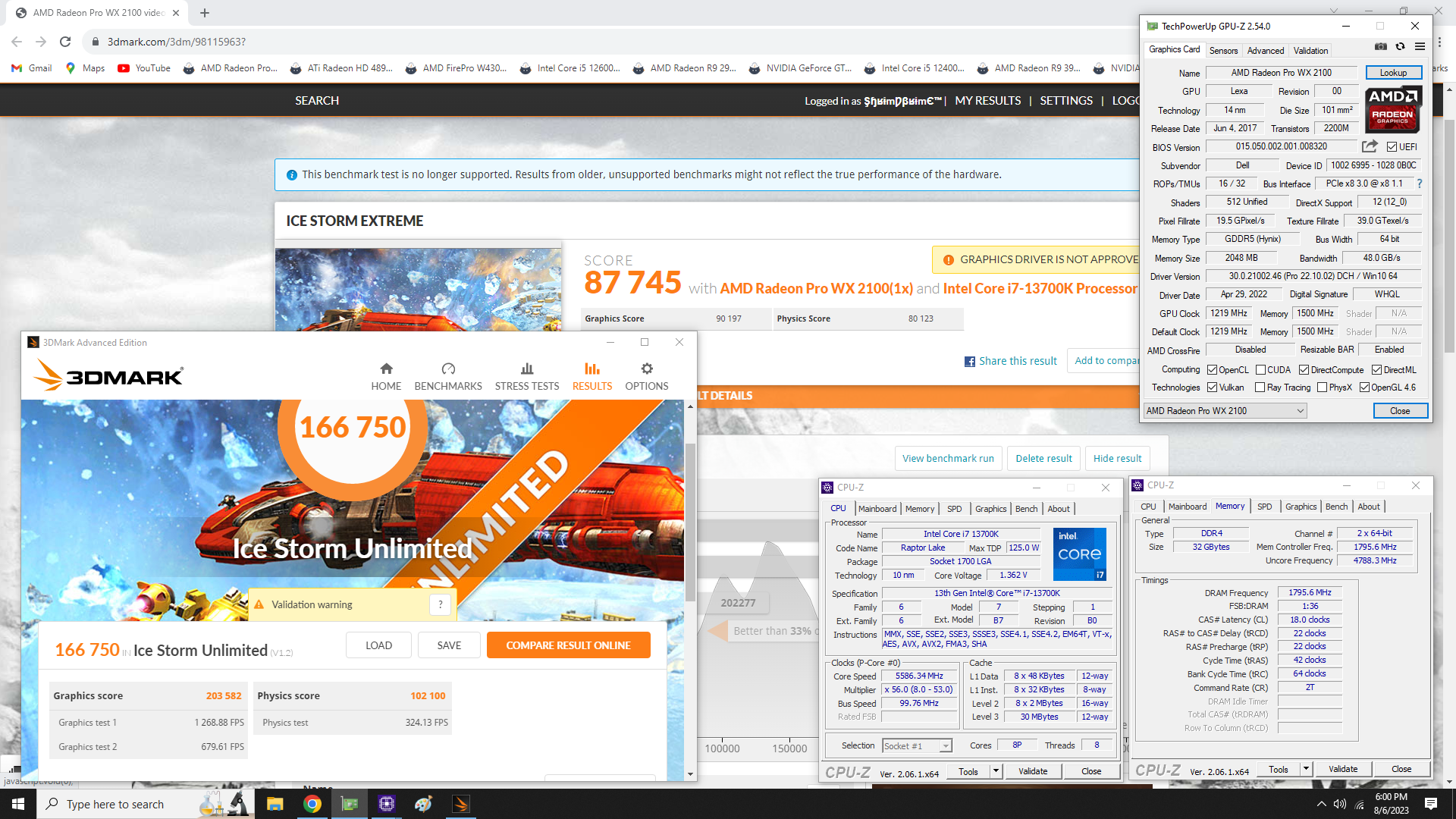Open the Bench tab in left CPU-Z

pyautogui.click(x=1026, y=509)
